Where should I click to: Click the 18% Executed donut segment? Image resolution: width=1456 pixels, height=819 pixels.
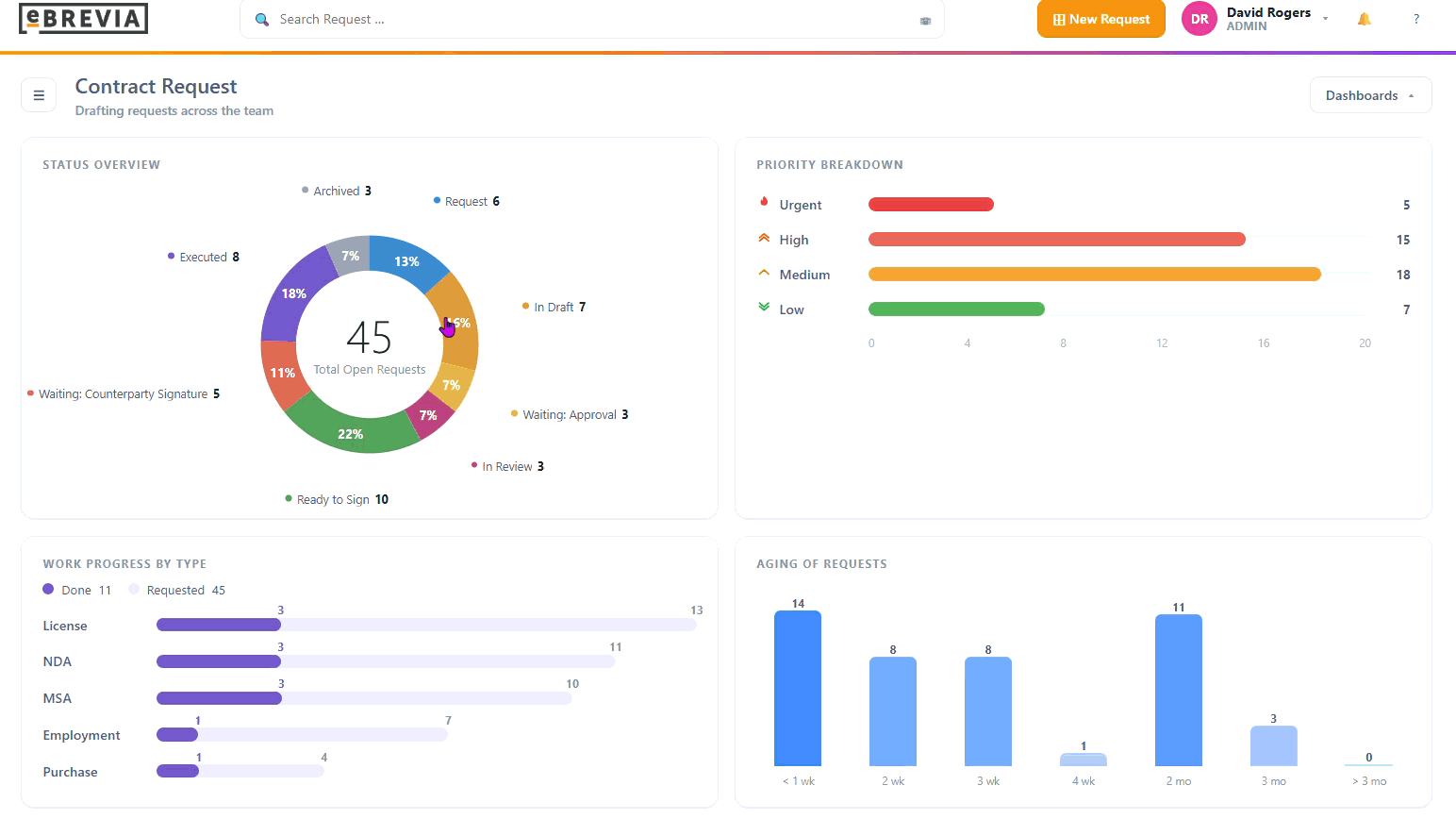[x=294, y=293]
